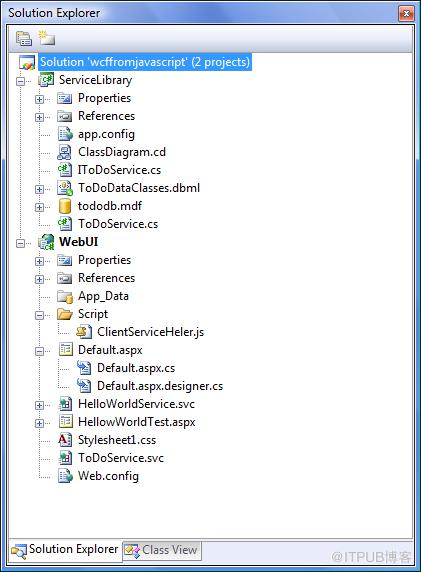Click the Properties folder icon under ServiceLibrary

point(65,98)
